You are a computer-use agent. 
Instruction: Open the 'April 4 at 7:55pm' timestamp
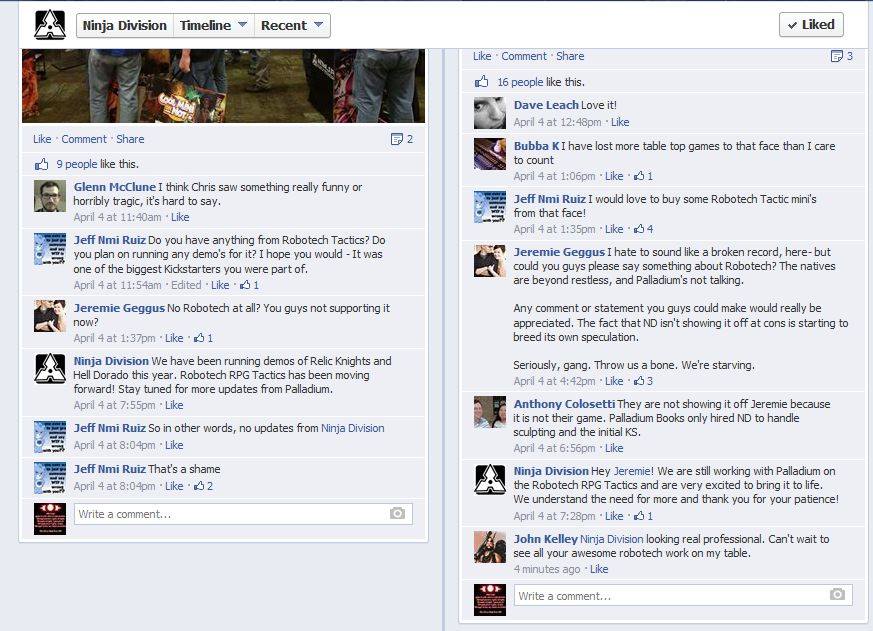114,405
